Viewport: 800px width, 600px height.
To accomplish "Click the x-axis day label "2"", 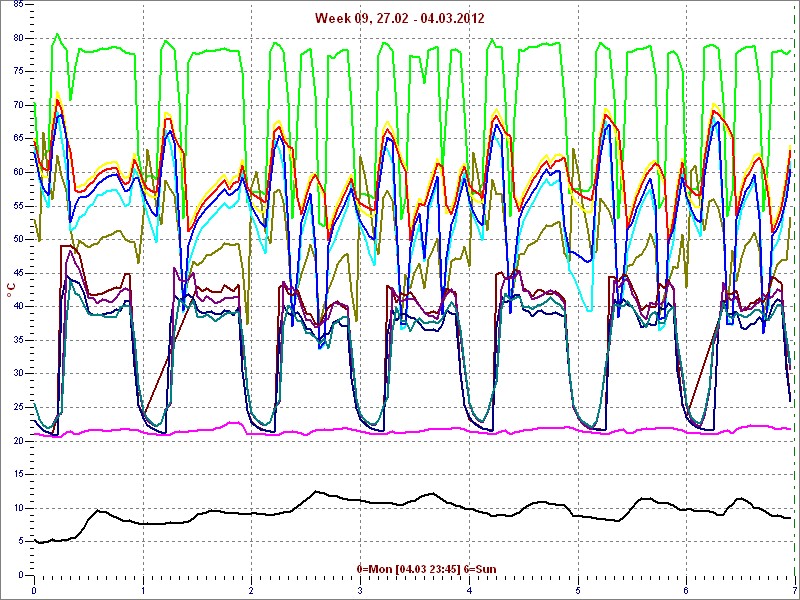I will pos(251,591).
